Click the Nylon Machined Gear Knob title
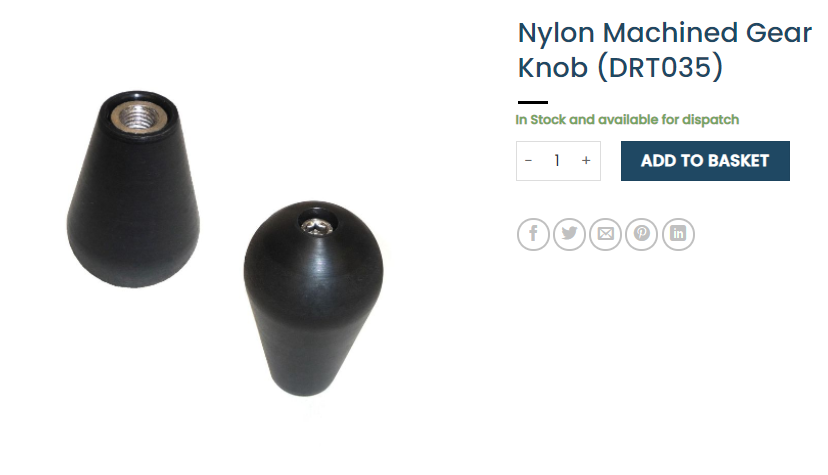Viewport: 828px width, 475px height. (664, 50)
